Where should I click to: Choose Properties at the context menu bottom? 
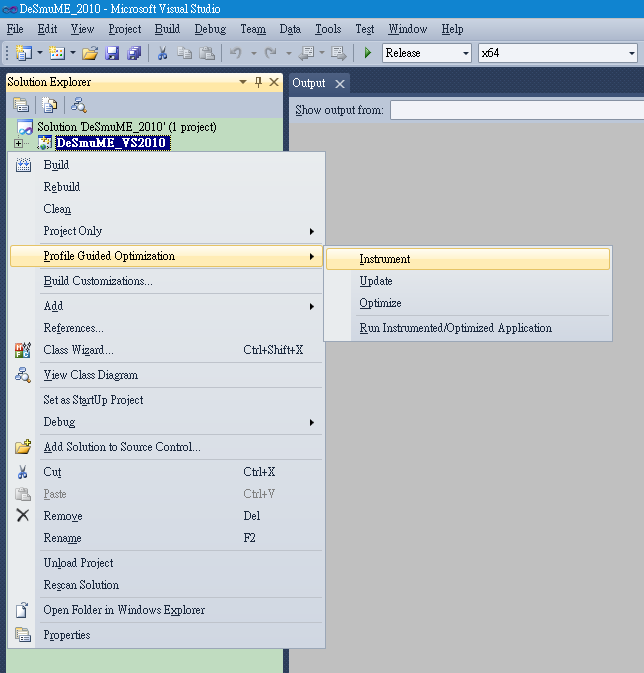click(x=166, y=635)
